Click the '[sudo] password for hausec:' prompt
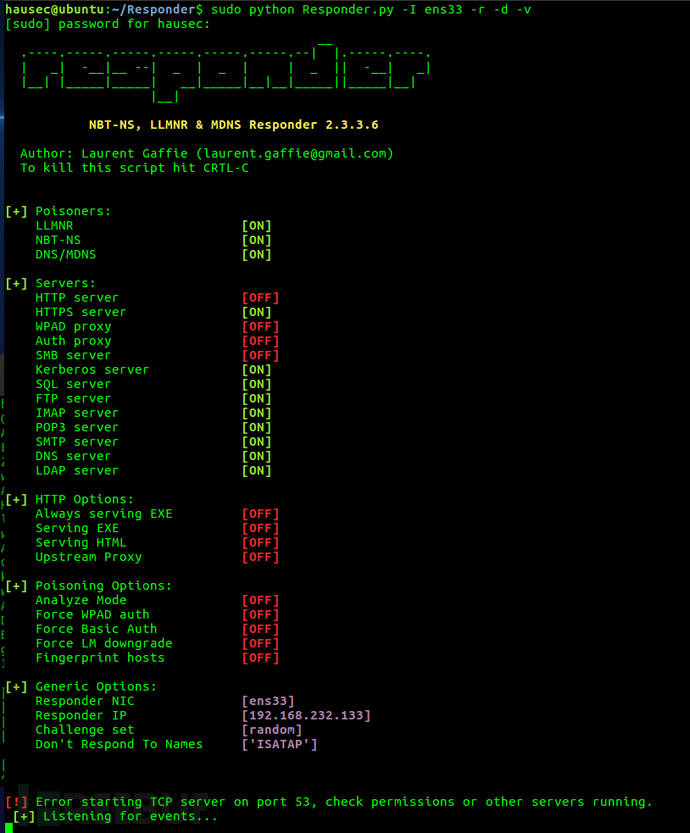 [107, 24]
